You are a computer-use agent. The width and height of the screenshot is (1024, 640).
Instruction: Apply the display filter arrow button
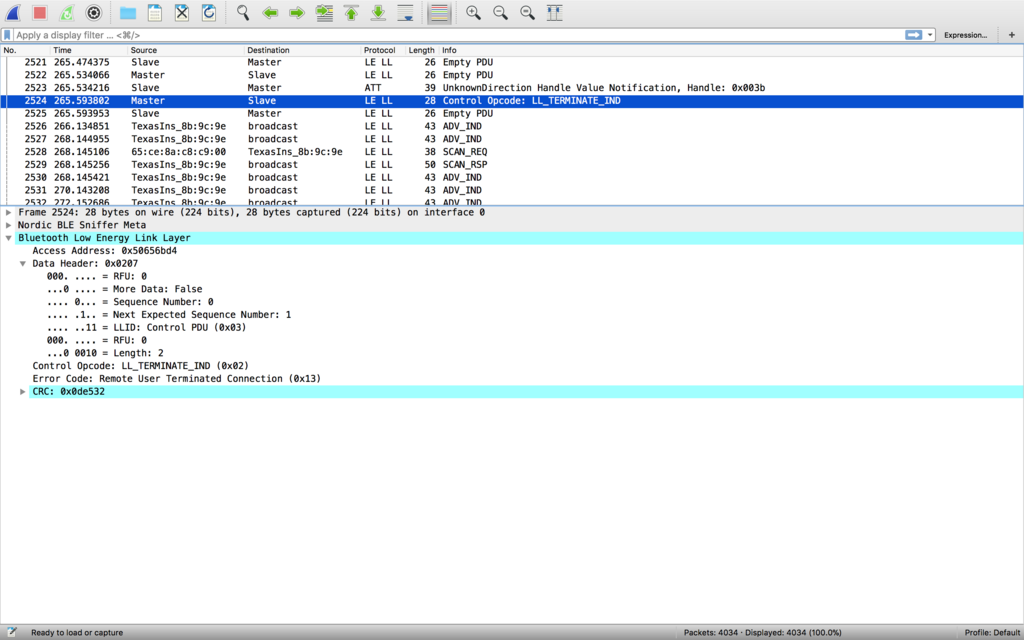coord(913,35)
